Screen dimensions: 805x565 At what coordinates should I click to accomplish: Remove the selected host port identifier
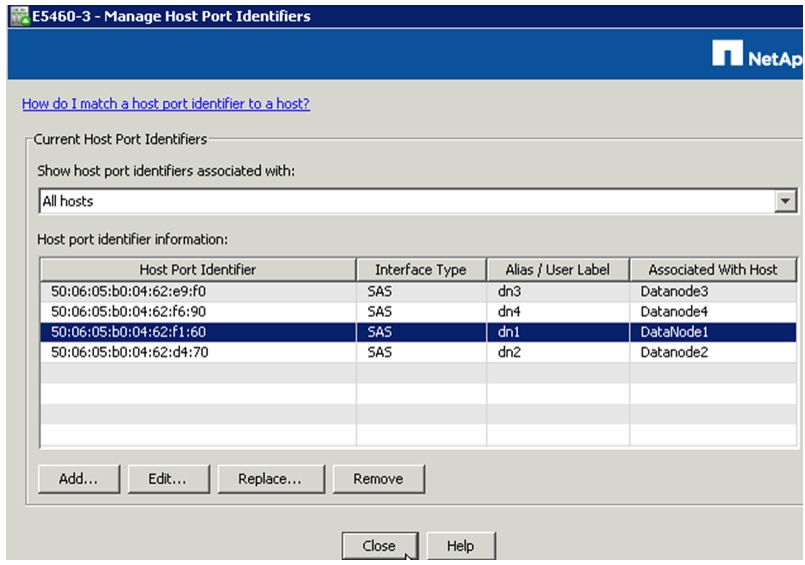coord(379,479)
